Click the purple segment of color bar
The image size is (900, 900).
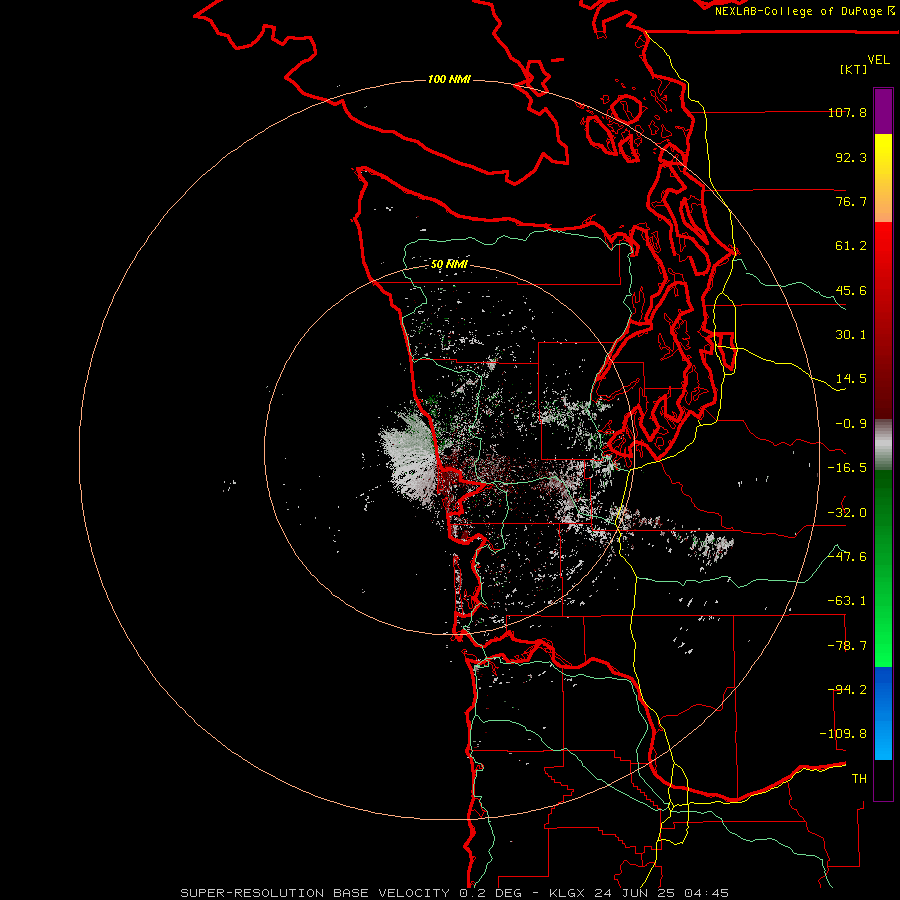click(883, 111)
